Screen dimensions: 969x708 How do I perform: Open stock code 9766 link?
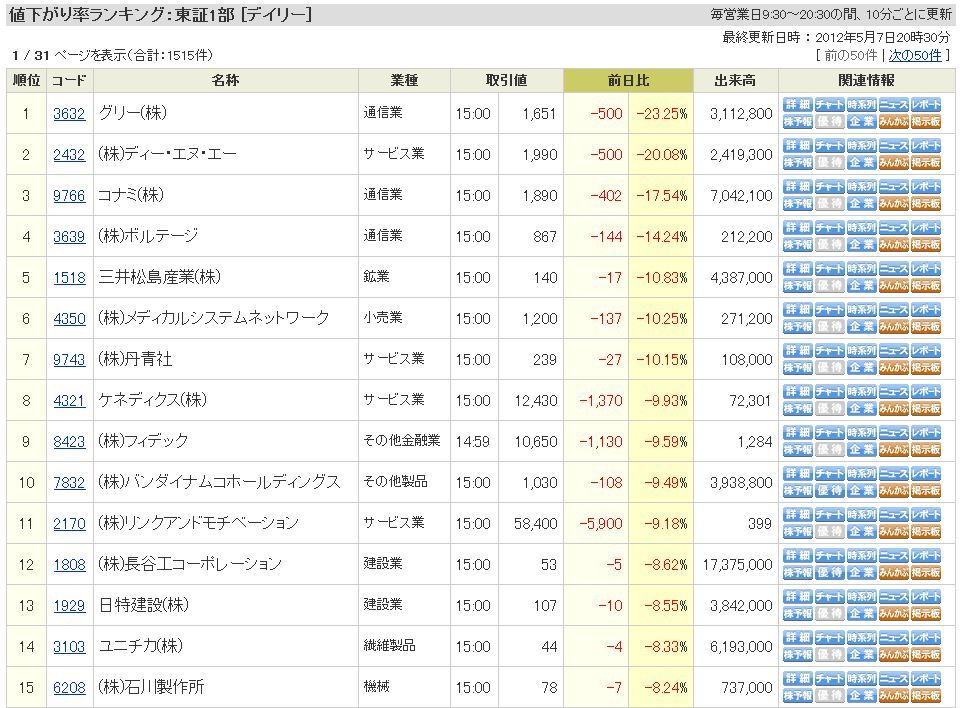pyautogui.click(x=69, y=195)
